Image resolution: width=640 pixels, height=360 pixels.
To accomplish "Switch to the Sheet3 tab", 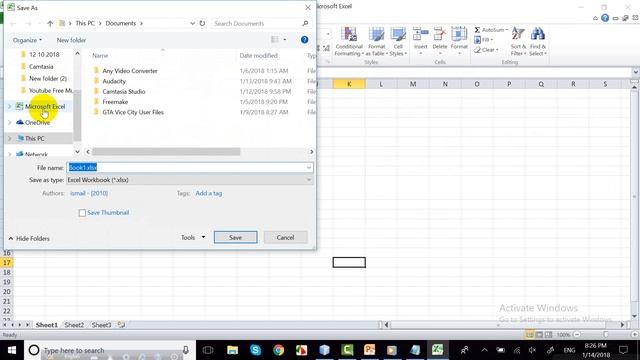I will 101,325.
